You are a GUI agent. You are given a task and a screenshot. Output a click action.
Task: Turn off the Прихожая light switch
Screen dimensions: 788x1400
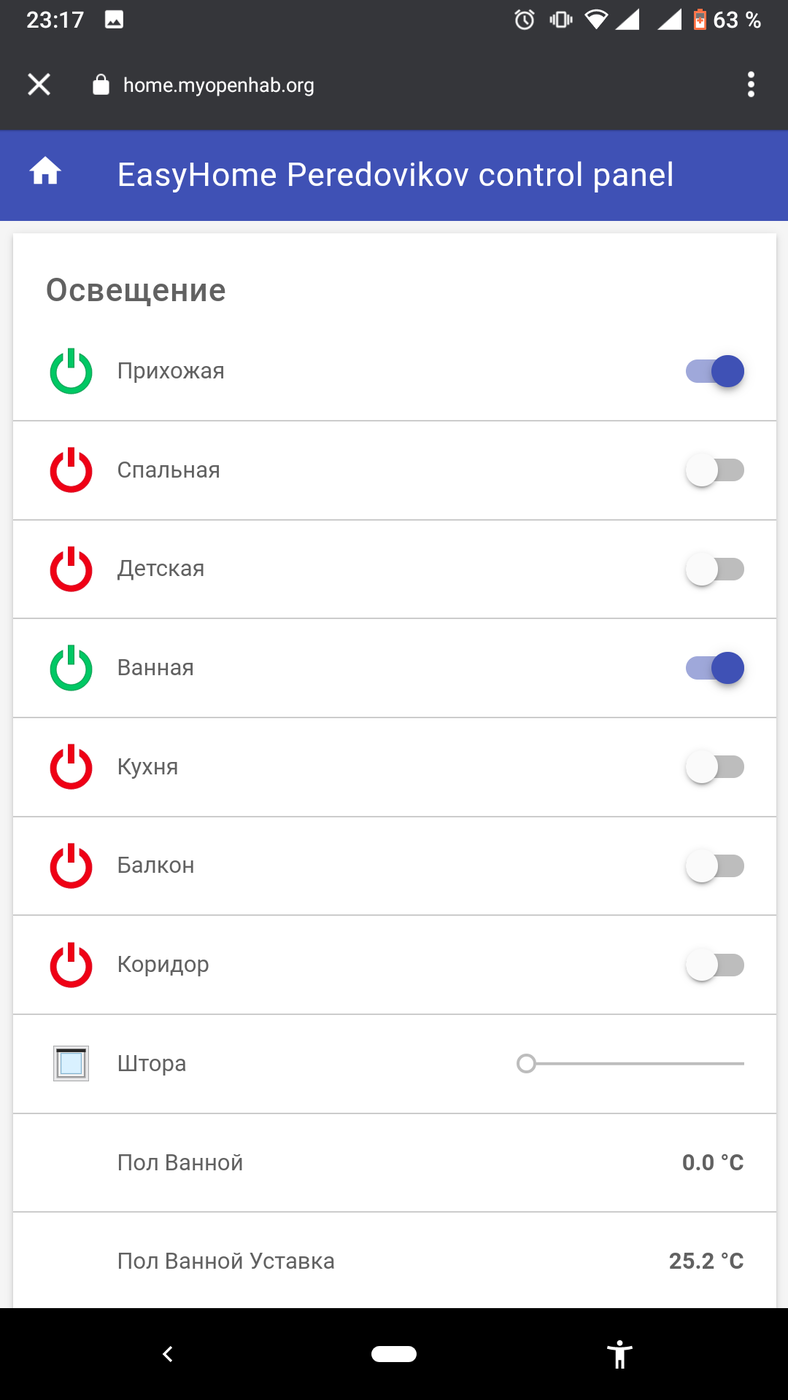pyautogui.click(x=715, y=371)
